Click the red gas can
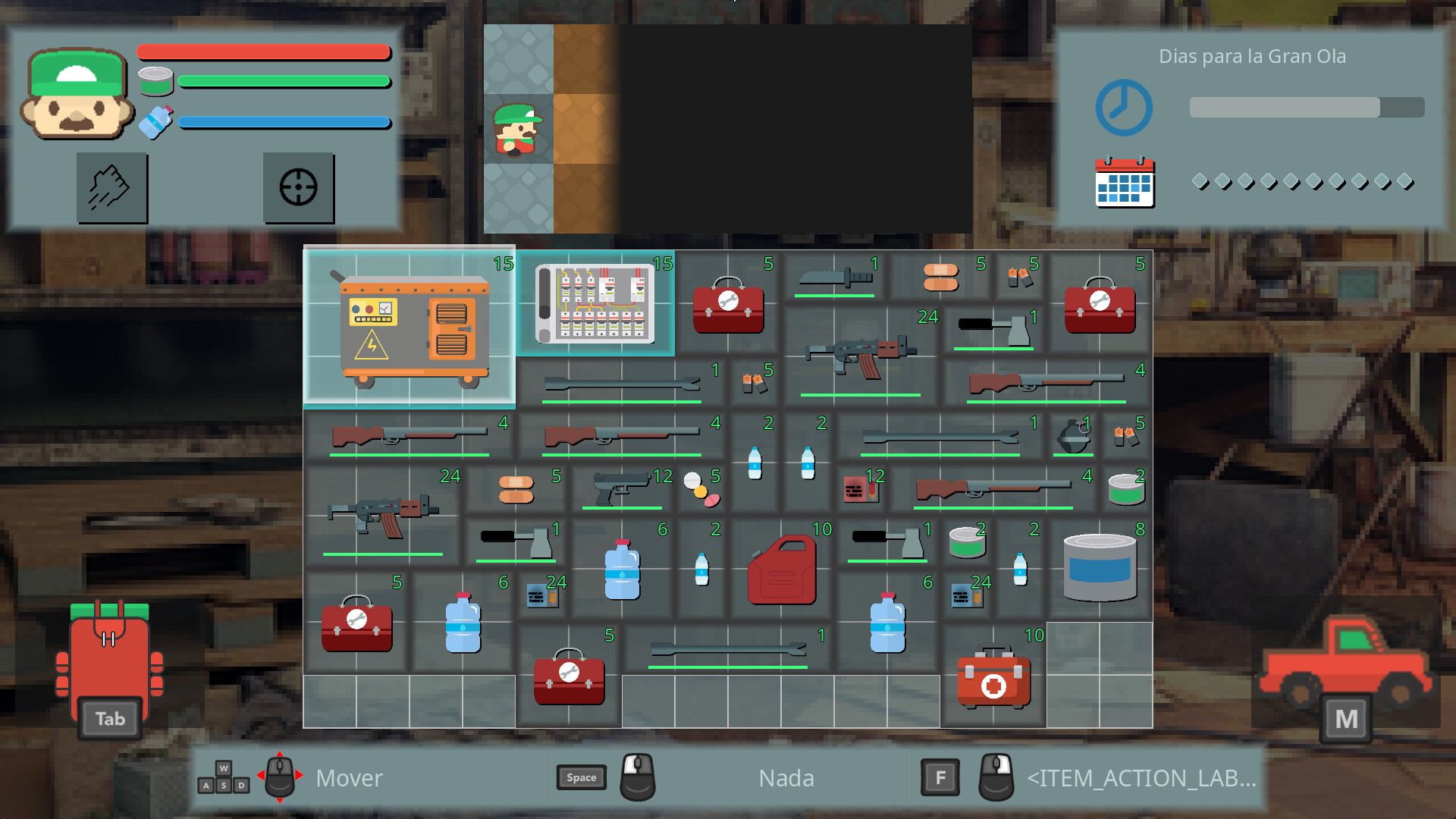Image resolution: width=1456 pixels, height=819 pixels. point(781,569)
